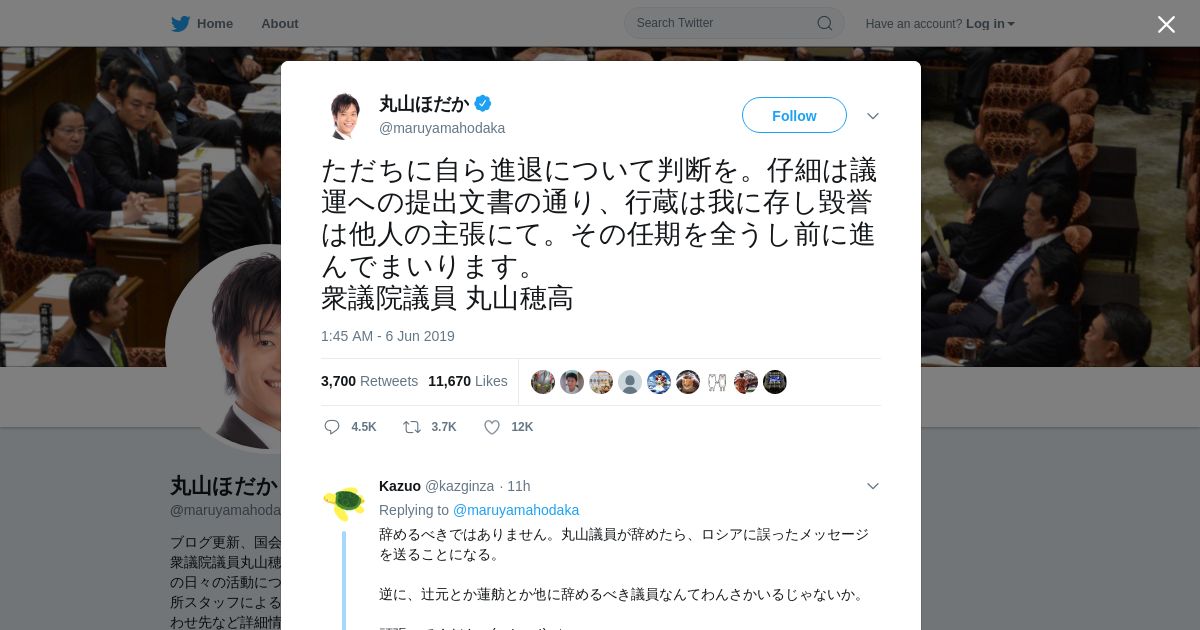View the 3,700 Retweets list
This screenshot has height=630, width=1200.
[x=369, y=381]
